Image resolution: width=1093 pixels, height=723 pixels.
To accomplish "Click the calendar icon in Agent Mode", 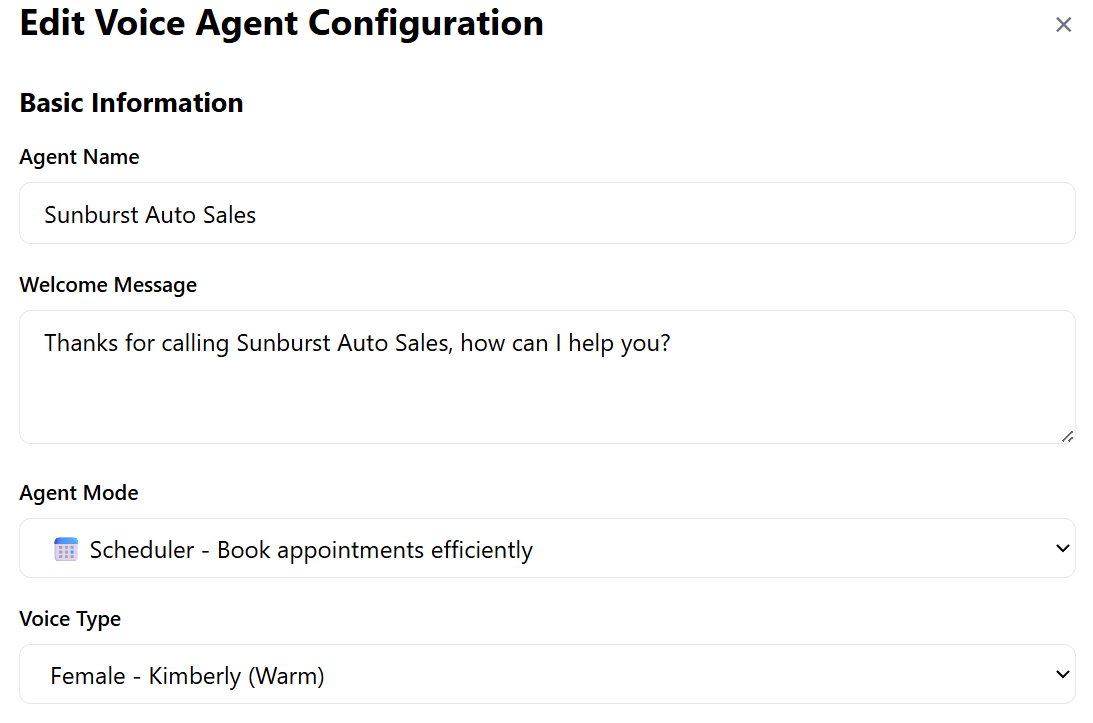I will [x=66, y=549].
